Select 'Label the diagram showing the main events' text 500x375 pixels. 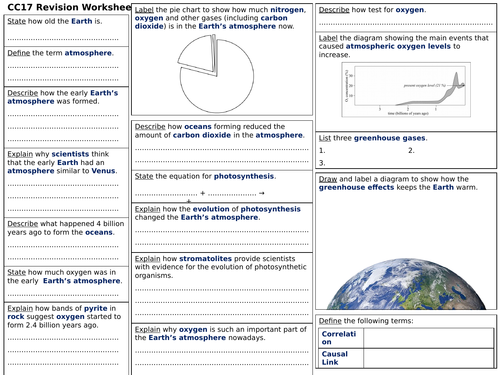[x=404, y=46]
